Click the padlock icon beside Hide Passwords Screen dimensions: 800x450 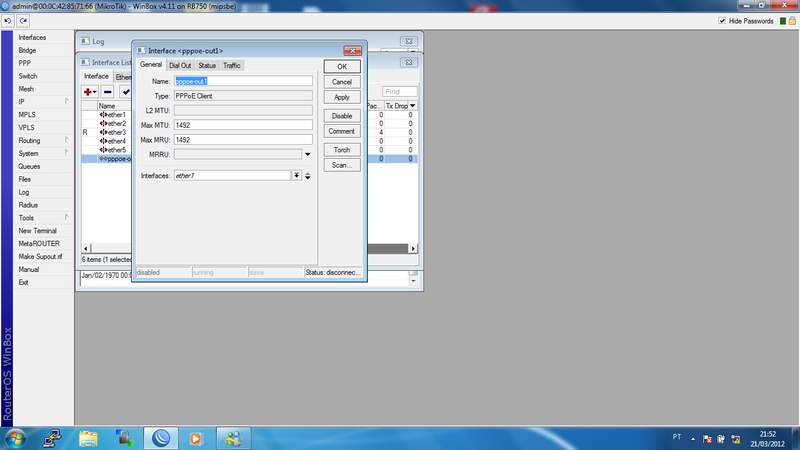(x=792, y=21)
